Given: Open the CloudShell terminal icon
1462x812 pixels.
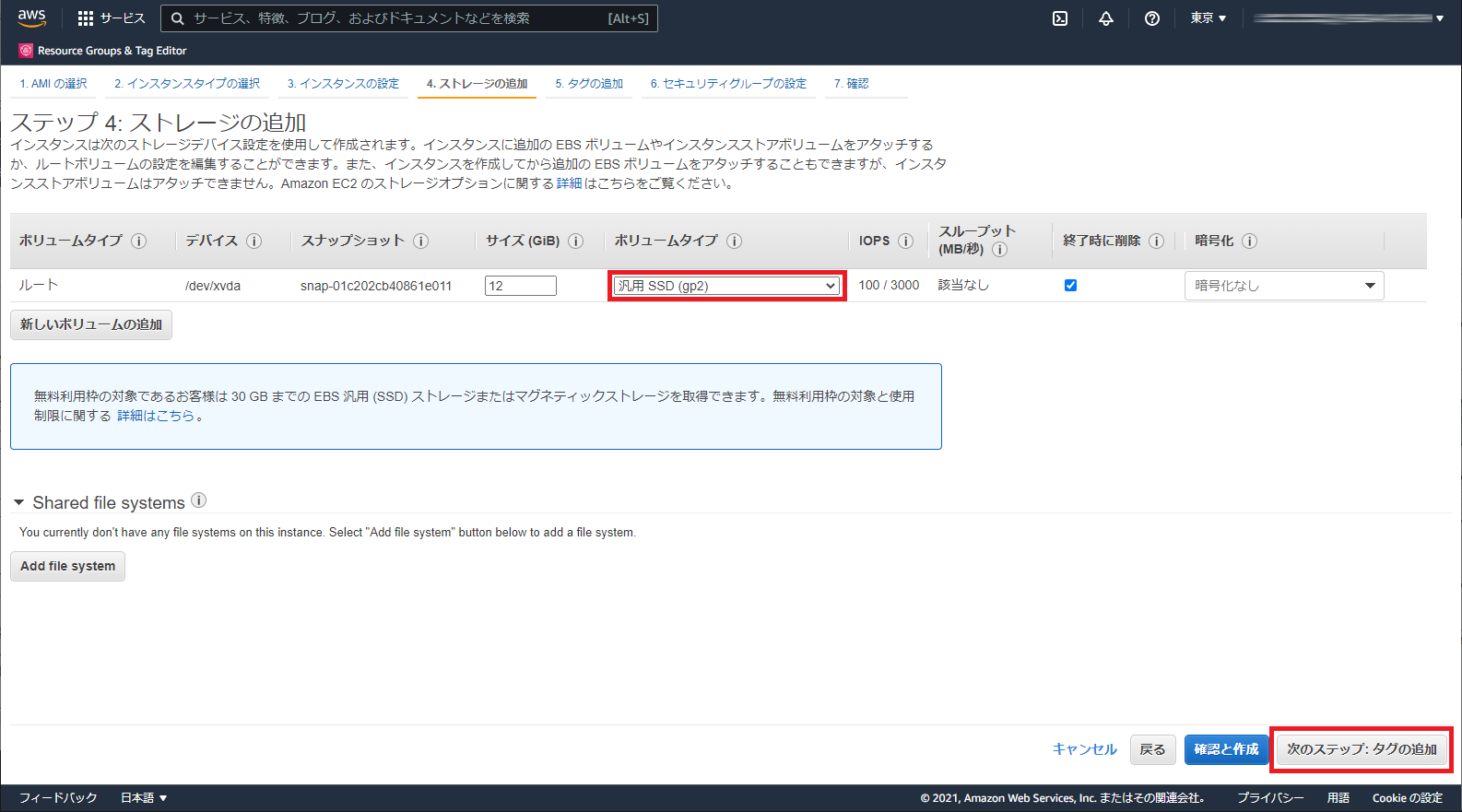Looking at the screenshot, I should click(1060, 18).
